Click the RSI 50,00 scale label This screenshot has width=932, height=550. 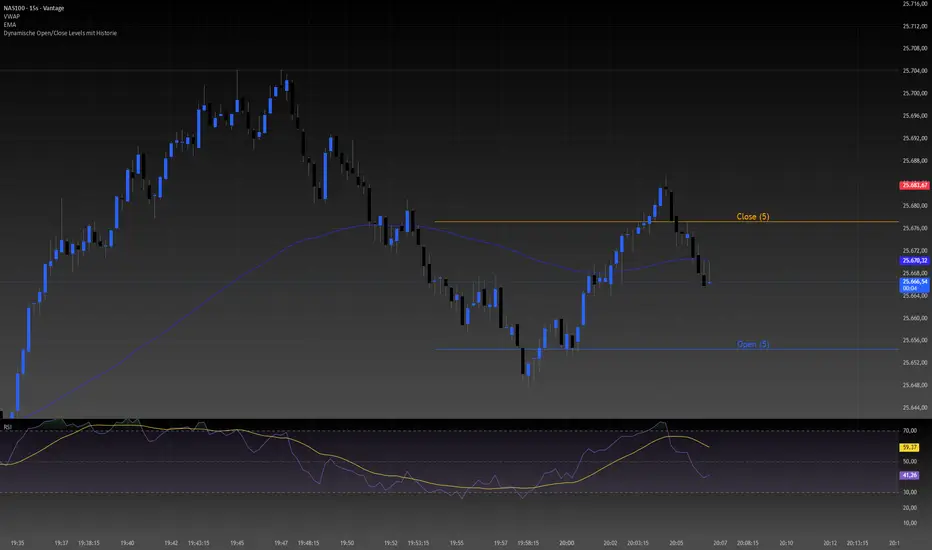coord(909,461)
